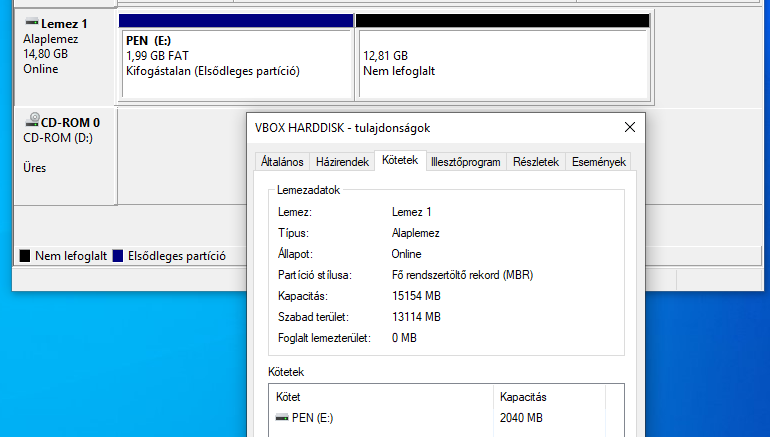
Task: Click the 13114 MB free space value
Action: click(x=416, y=317)
